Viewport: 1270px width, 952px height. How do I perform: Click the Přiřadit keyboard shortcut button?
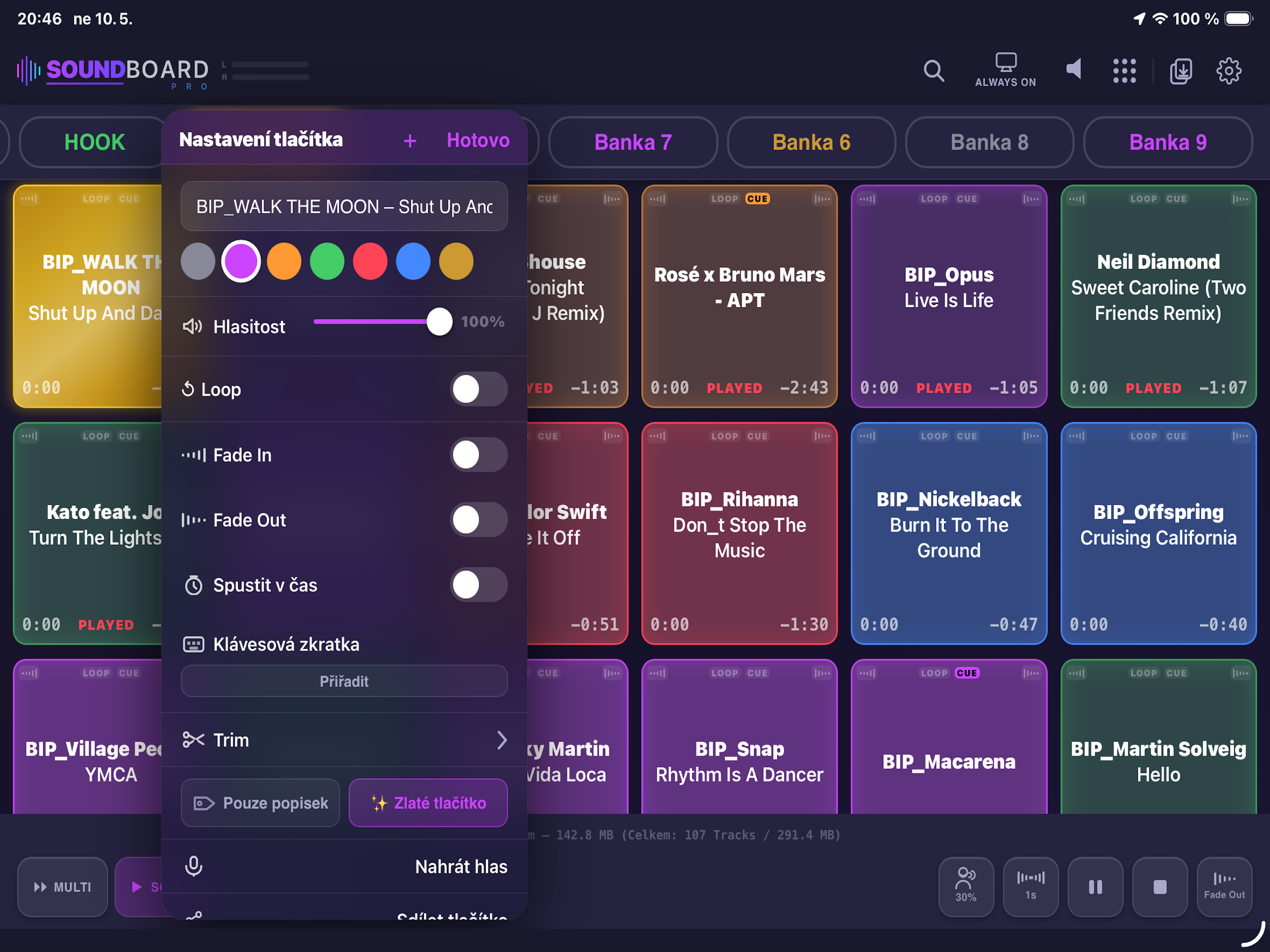click(x=344, y=681)
